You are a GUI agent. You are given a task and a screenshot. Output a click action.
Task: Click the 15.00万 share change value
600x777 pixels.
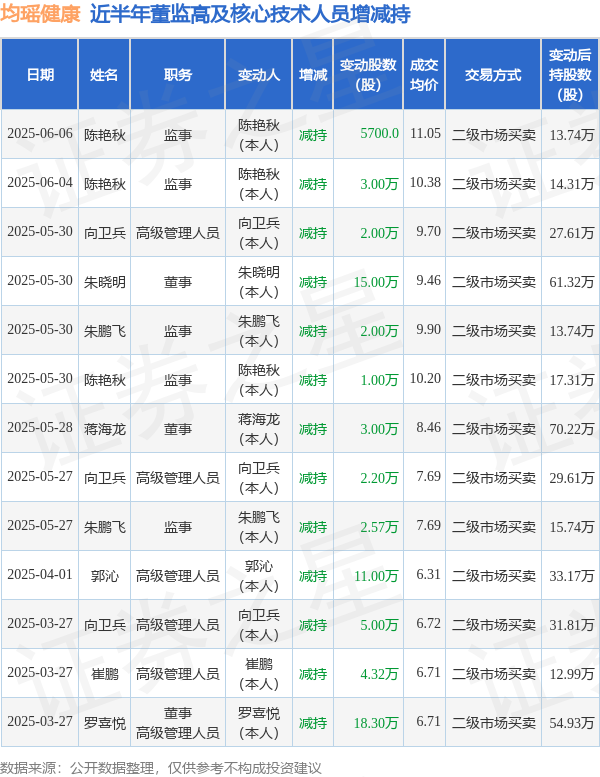click(376, 282)
